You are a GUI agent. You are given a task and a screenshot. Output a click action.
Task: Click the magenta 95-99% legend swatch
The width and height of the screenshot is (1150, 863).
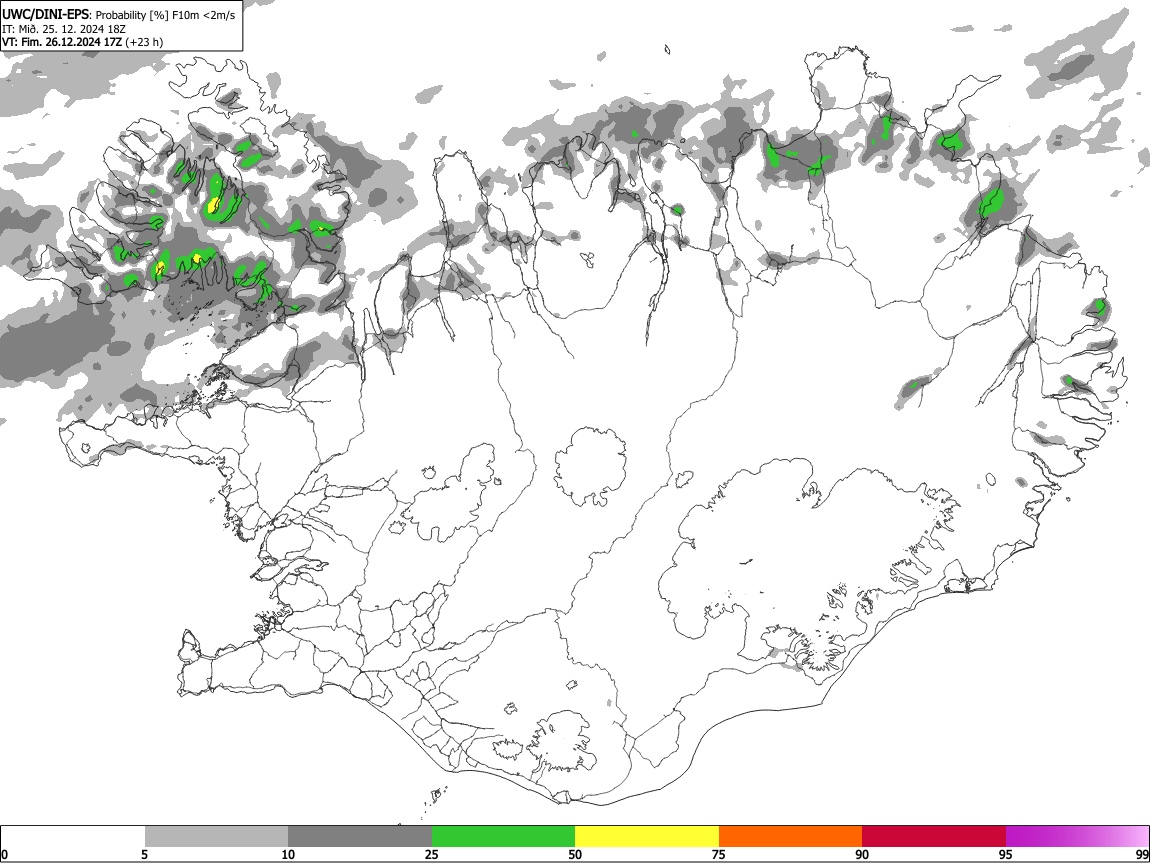[1077, 837]
